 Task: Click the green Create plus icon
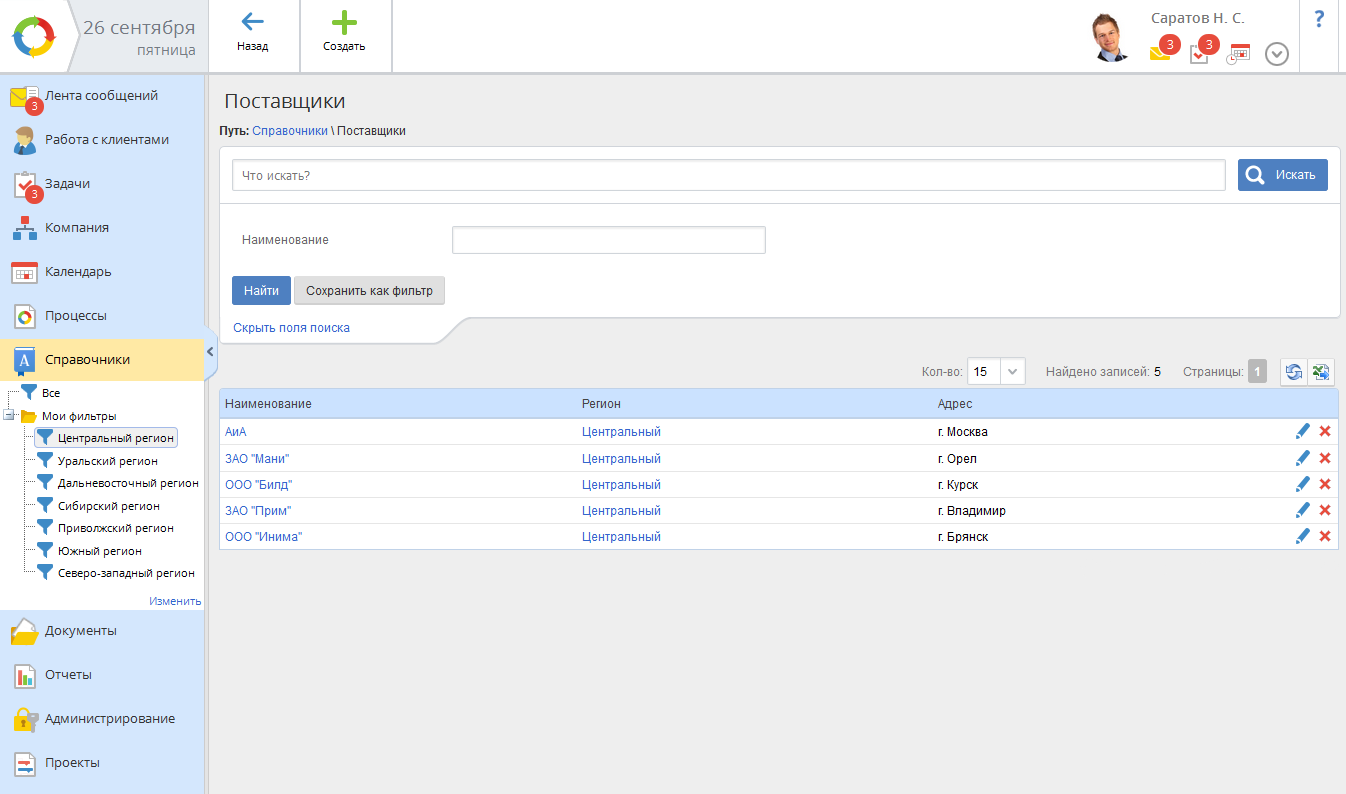pyautogui.click(x=344, y=23)
